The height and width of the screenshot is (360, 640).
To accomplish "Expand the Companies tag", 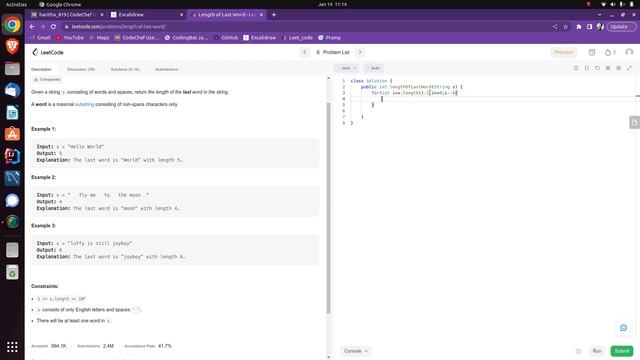I will [47, 80].
